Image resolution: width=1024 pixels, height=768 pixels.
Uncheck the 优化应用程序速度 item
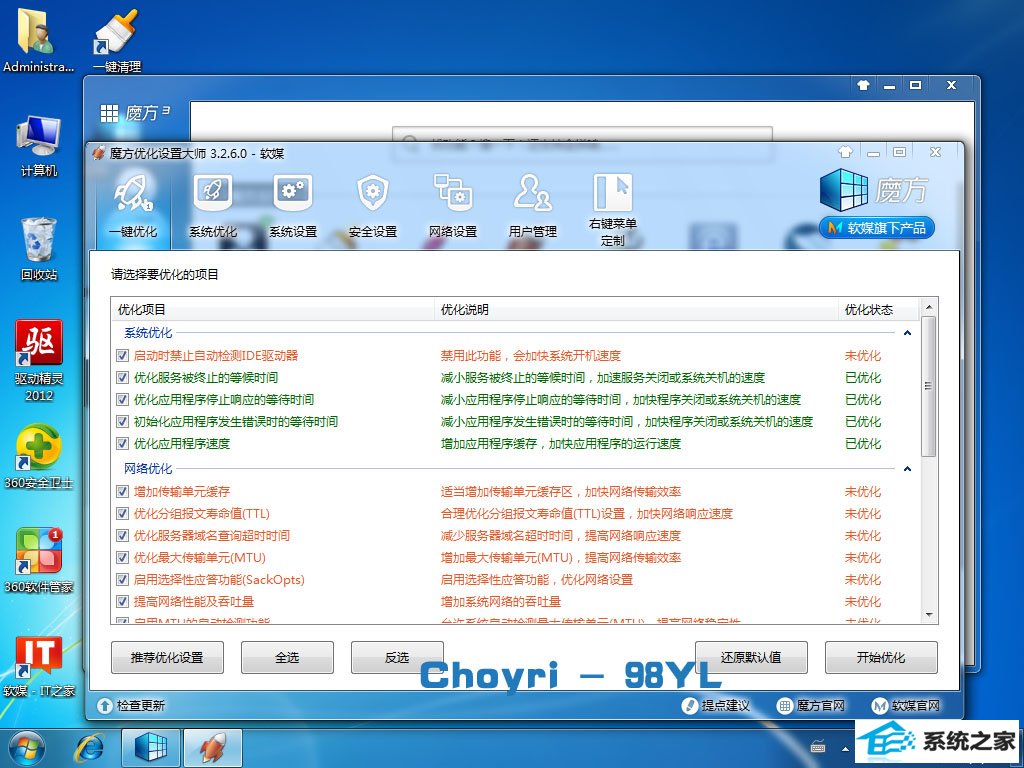(x=122, y=443)
